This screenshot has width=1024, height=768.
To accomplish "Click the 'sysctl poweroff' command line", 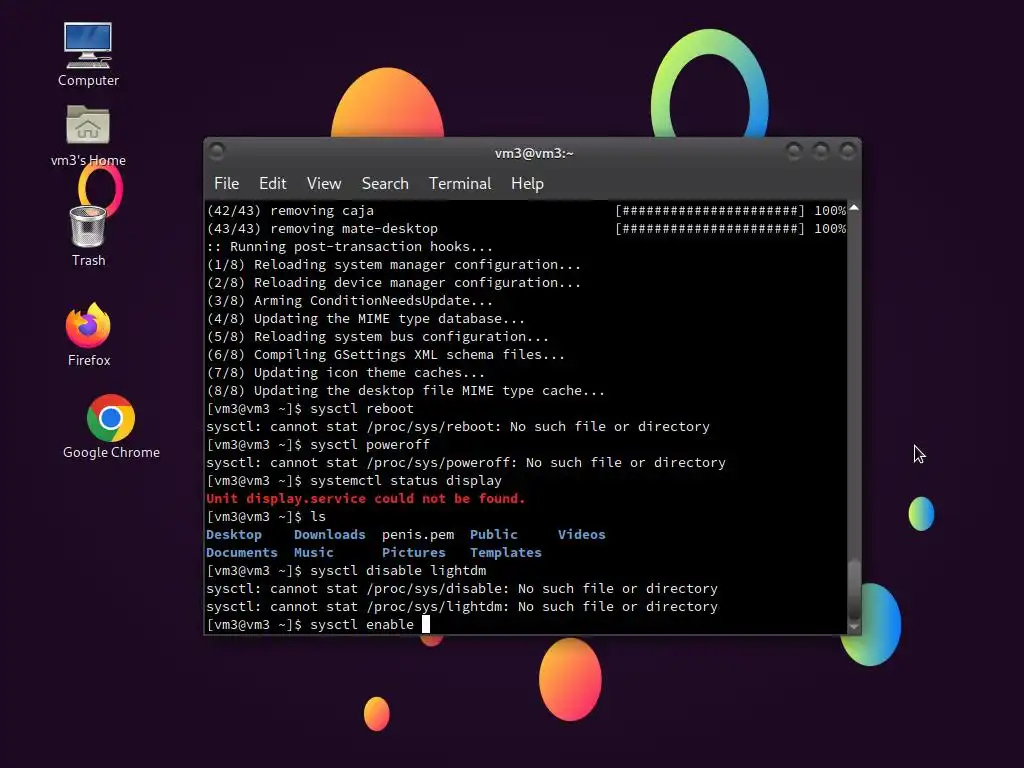I will [318, 445].
